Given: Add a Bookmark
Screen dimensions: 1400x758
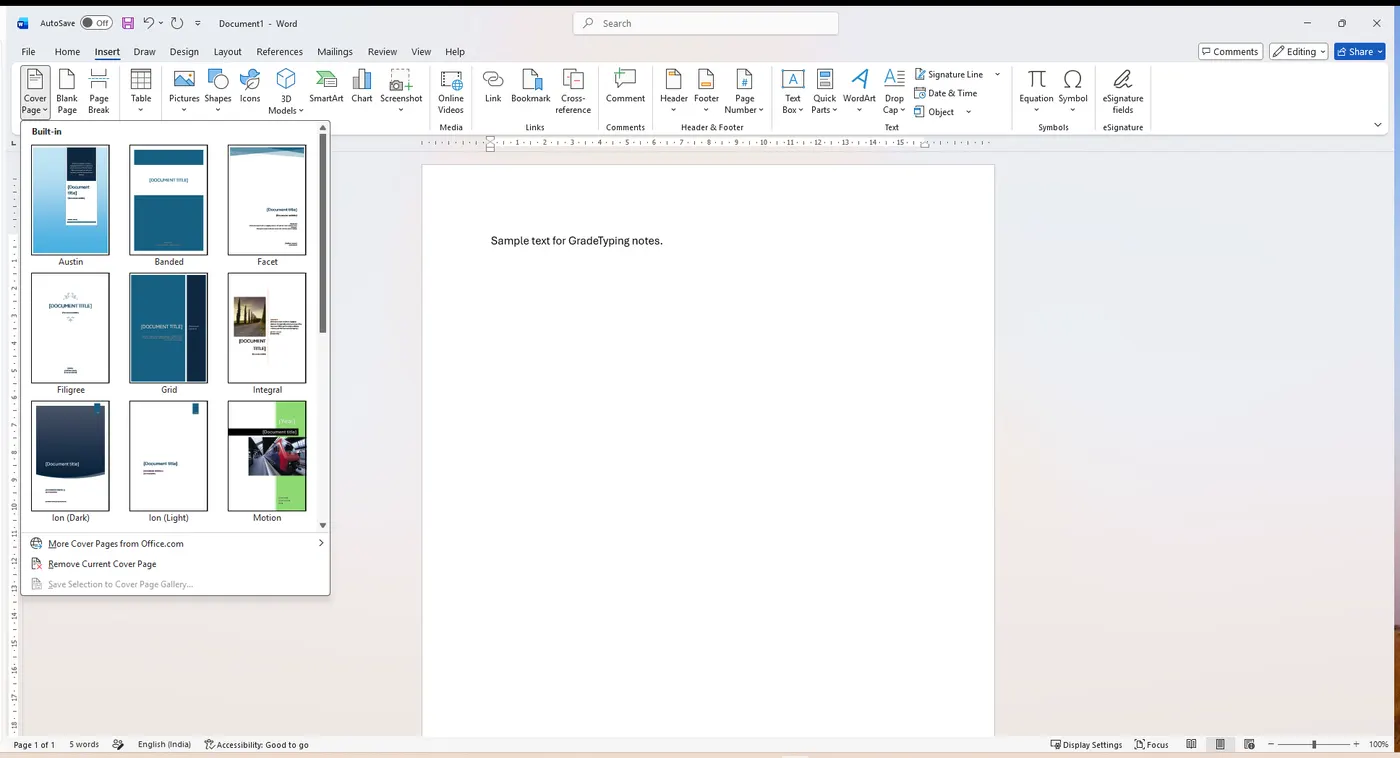Looking at the screenshot, I should (x=531, y=87).
